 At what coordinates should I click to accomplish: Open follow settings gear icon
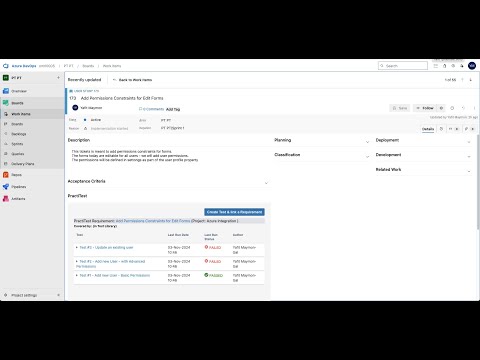point(441,108)
